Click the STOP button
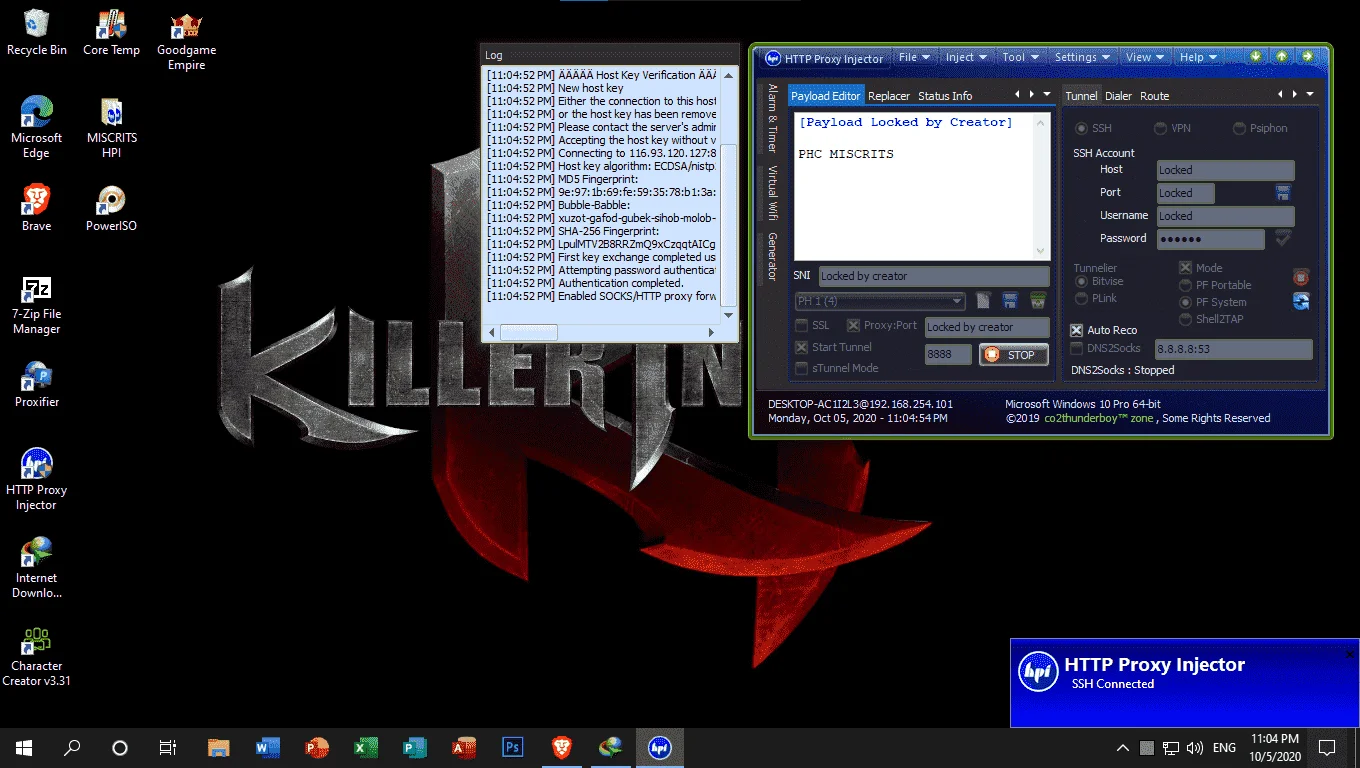 pos(1013,355)
